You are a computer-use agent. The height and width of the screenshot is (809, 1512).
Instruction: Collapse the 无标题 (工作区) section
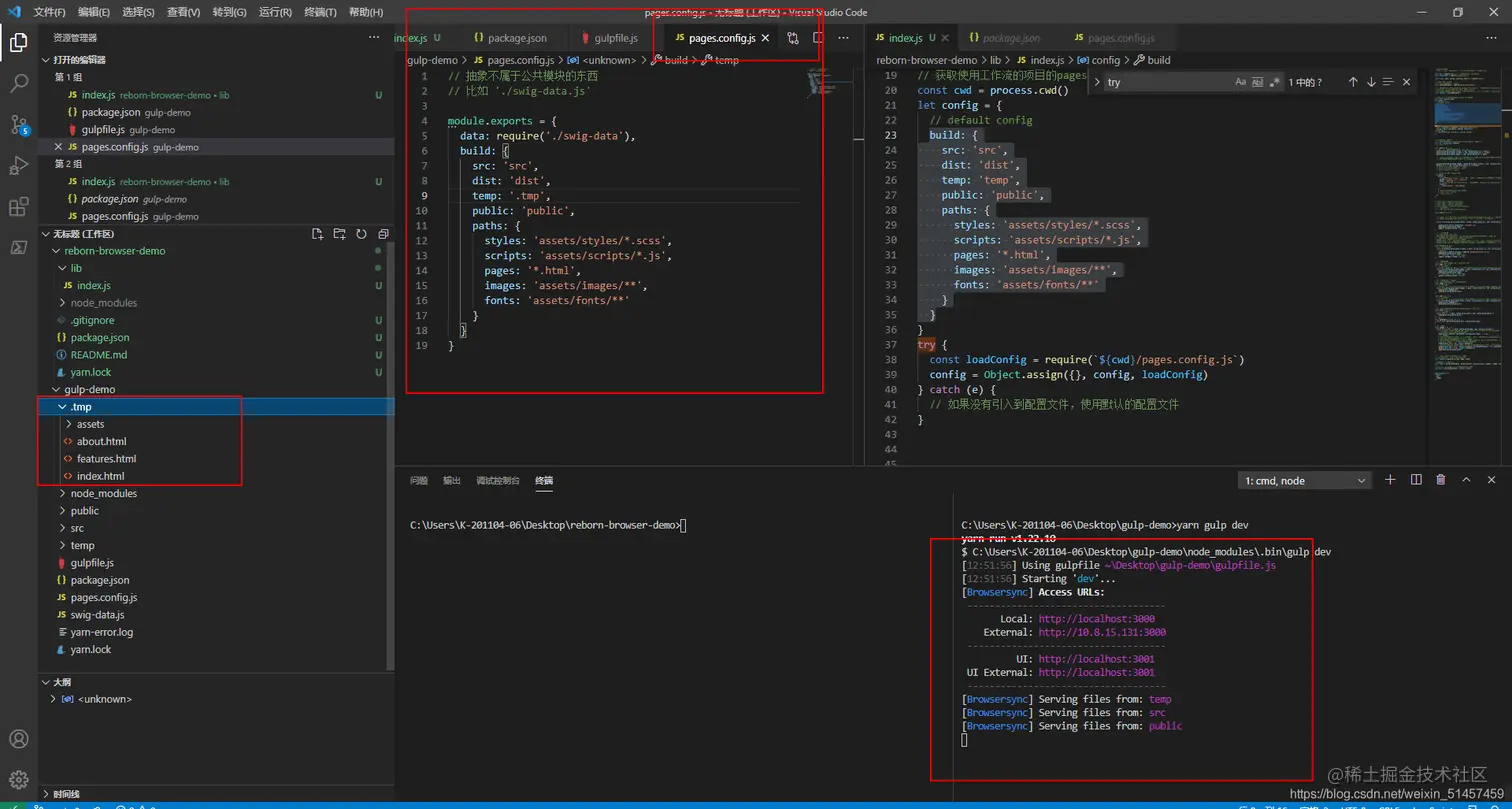[x=83, y=234]
